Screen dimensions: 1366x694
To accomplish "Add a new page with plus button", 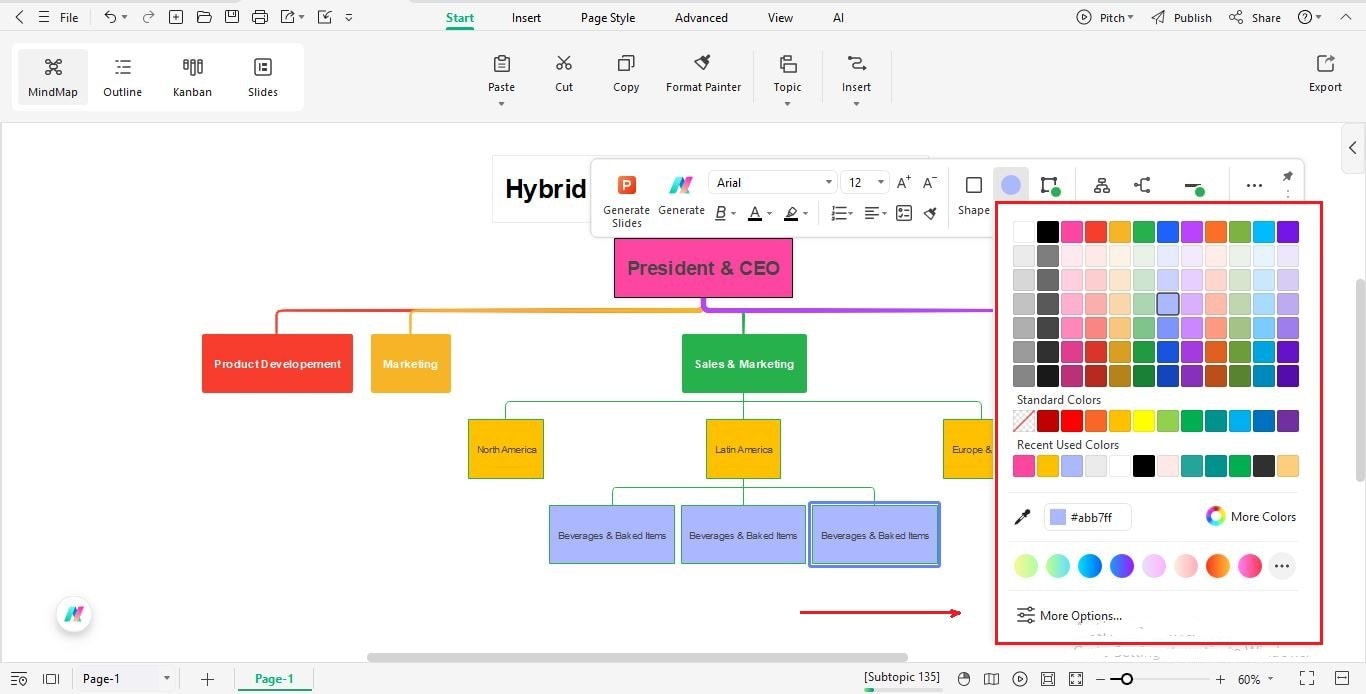I will point(207,679).
